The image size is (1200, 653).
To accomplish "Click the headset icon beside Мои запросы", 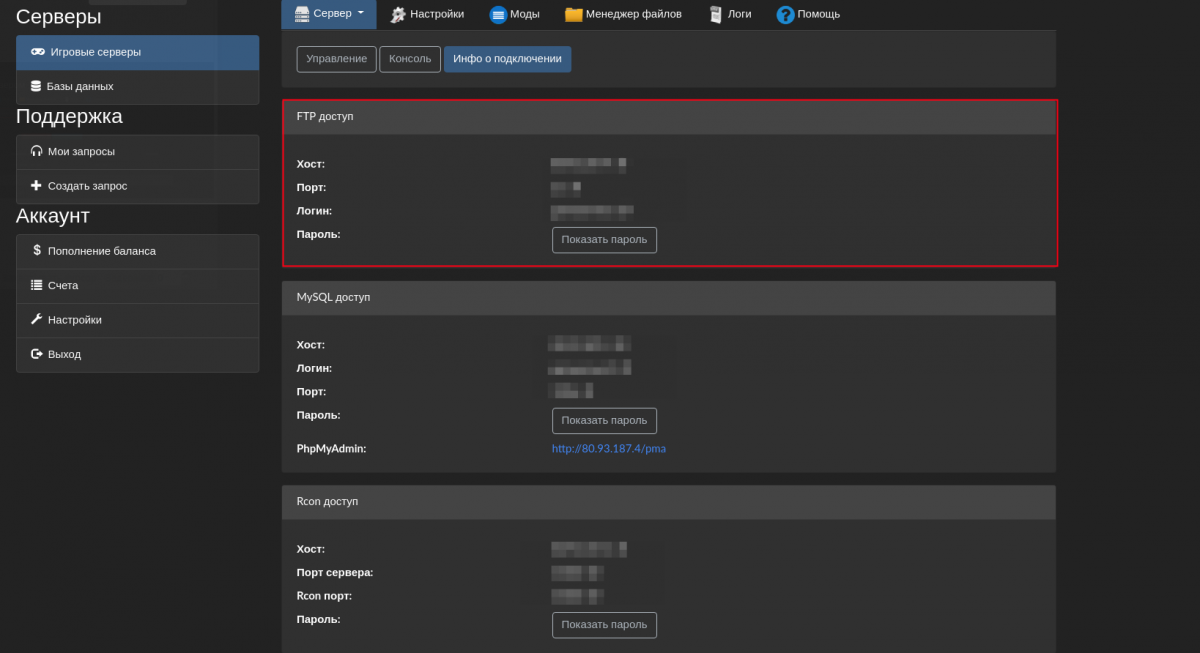I will (x=37, y=151).
